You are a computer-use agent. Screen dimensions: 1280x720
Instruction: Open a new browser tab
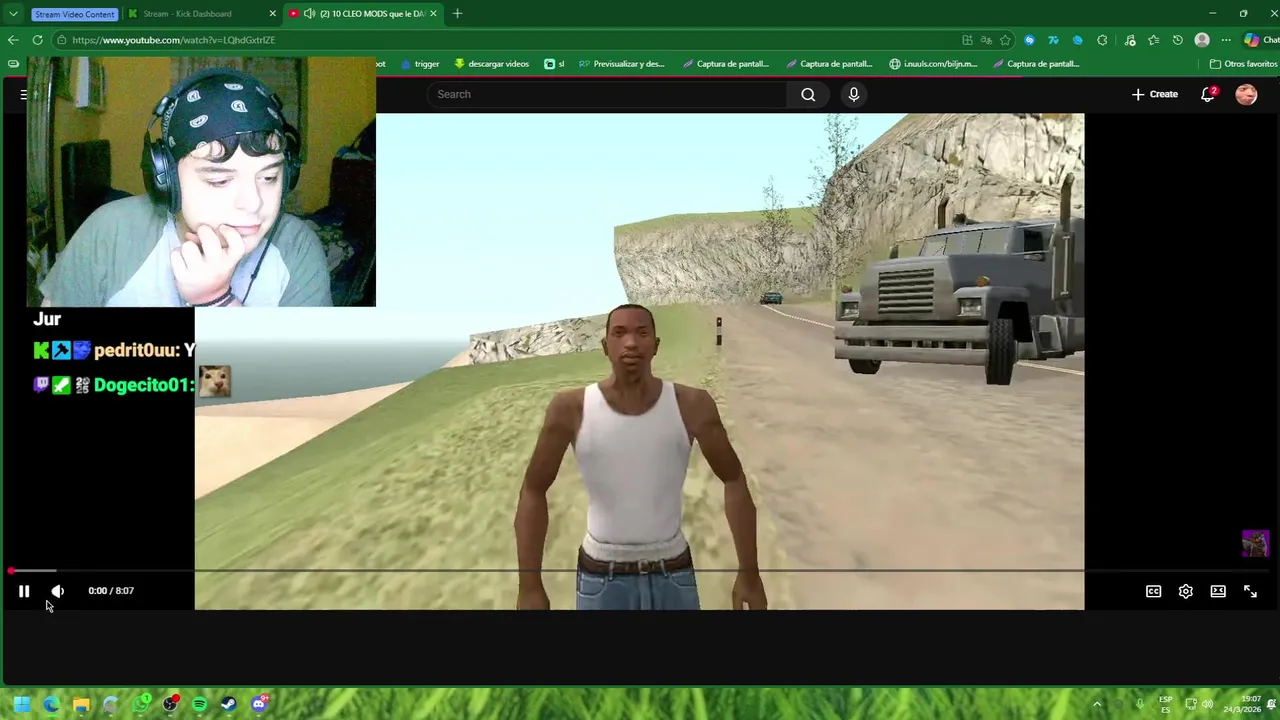coord(457,13)
